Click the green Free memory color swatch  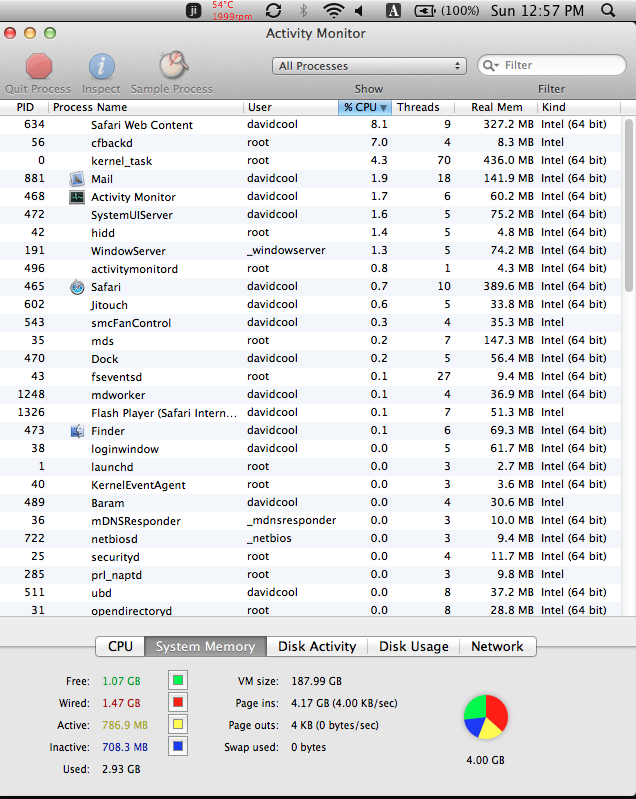(x=178, y=680)
